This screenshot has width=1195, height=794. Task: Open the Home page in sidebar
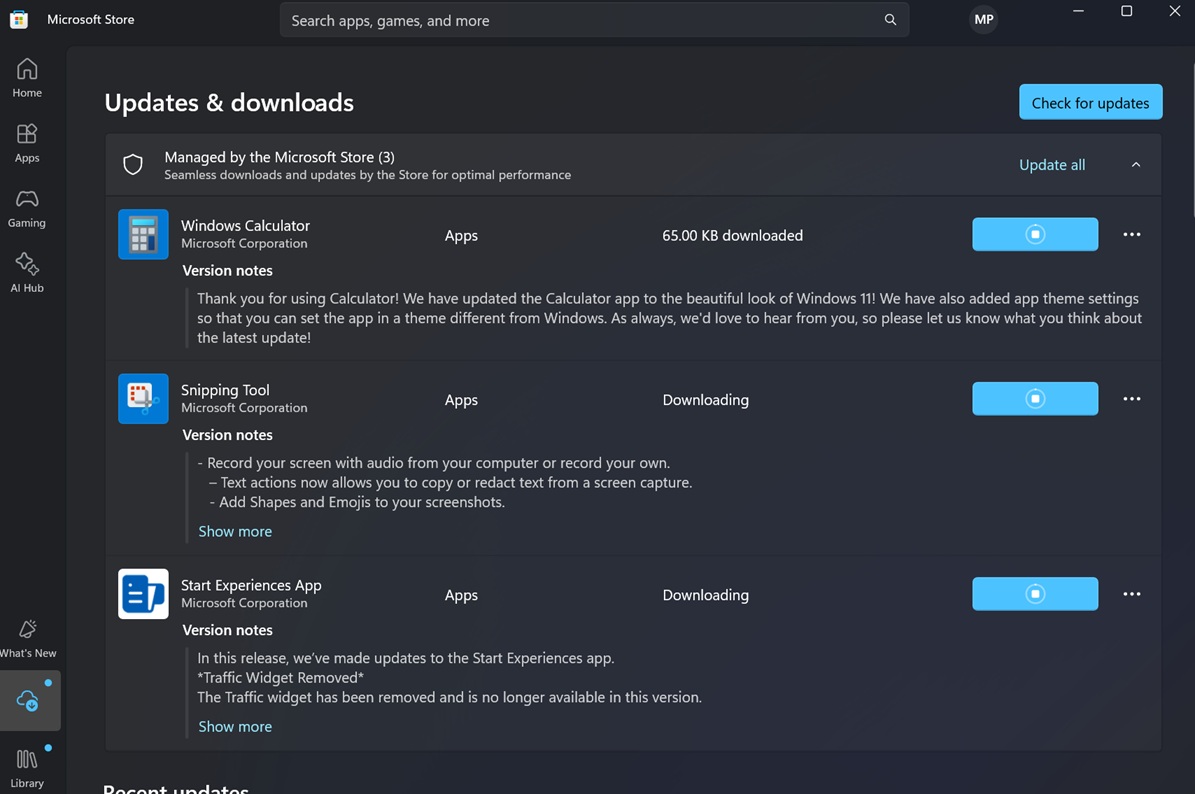pyautogui.click(x=27, y=78)
